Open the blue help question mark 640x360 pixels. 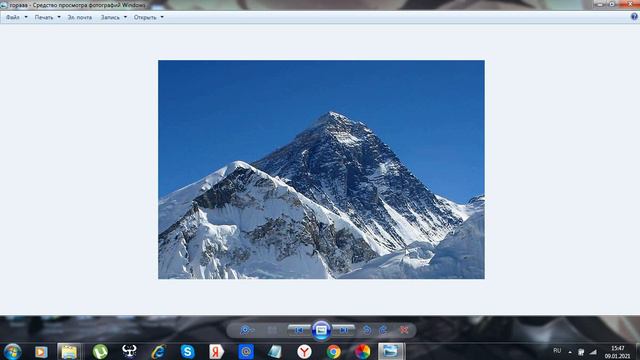(x=634, y=17)
